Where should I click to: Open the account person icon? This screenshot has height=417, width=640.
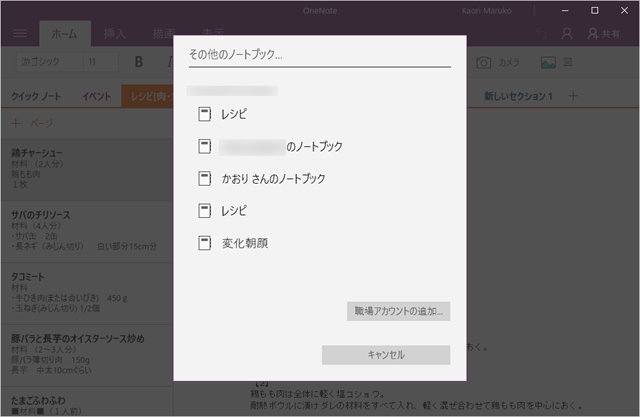tap(567, 34)
